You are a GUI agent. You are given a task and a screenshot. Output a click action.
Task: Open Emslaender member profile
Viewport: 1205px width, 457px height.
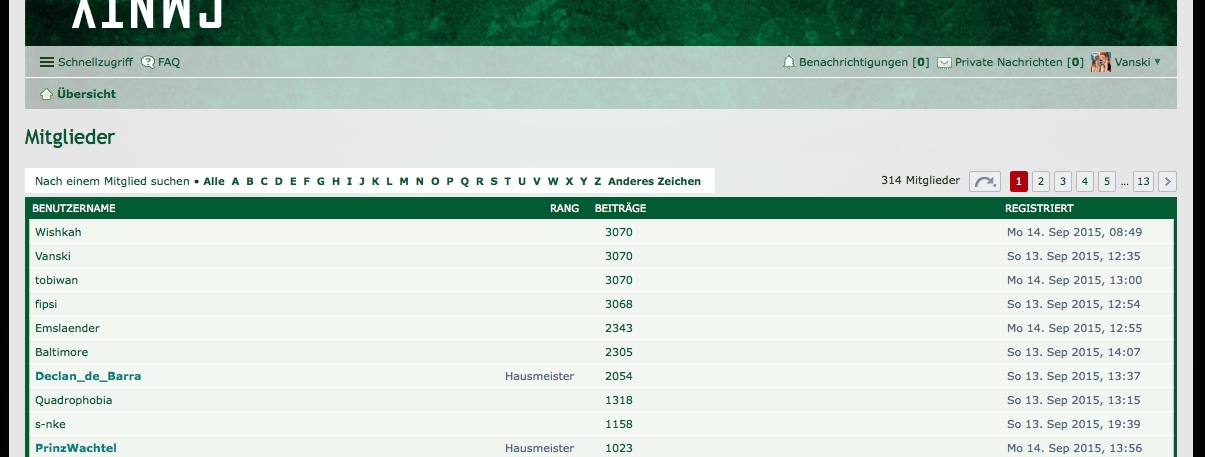(x=67, y=328)
